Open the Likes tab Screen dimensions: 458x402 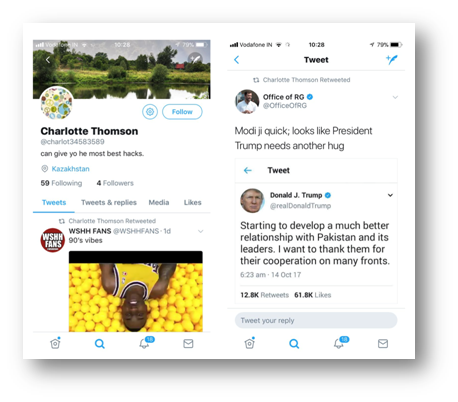coord(193,202)
